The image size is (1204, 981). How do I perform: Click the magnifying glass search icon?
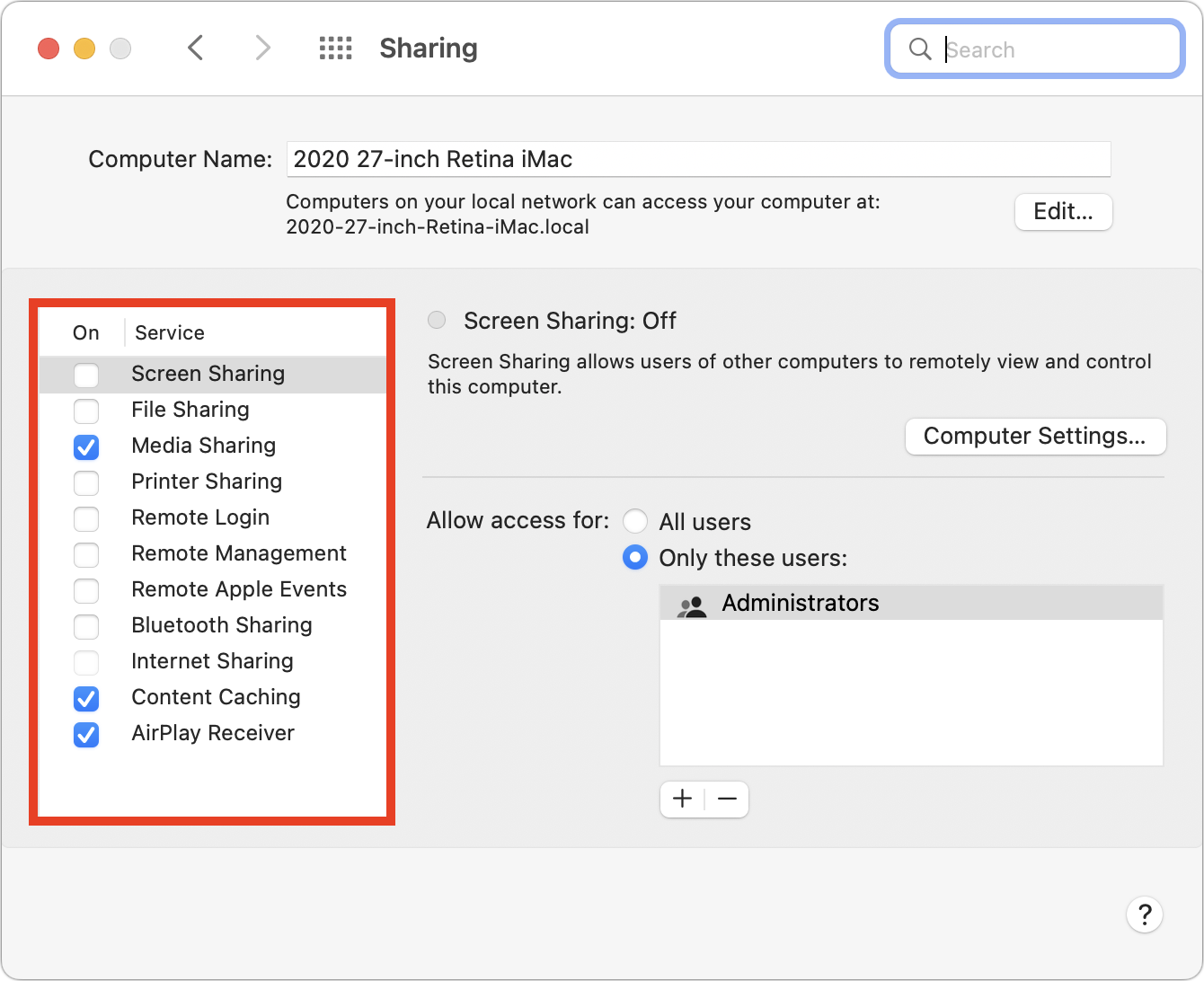point(919,49)
